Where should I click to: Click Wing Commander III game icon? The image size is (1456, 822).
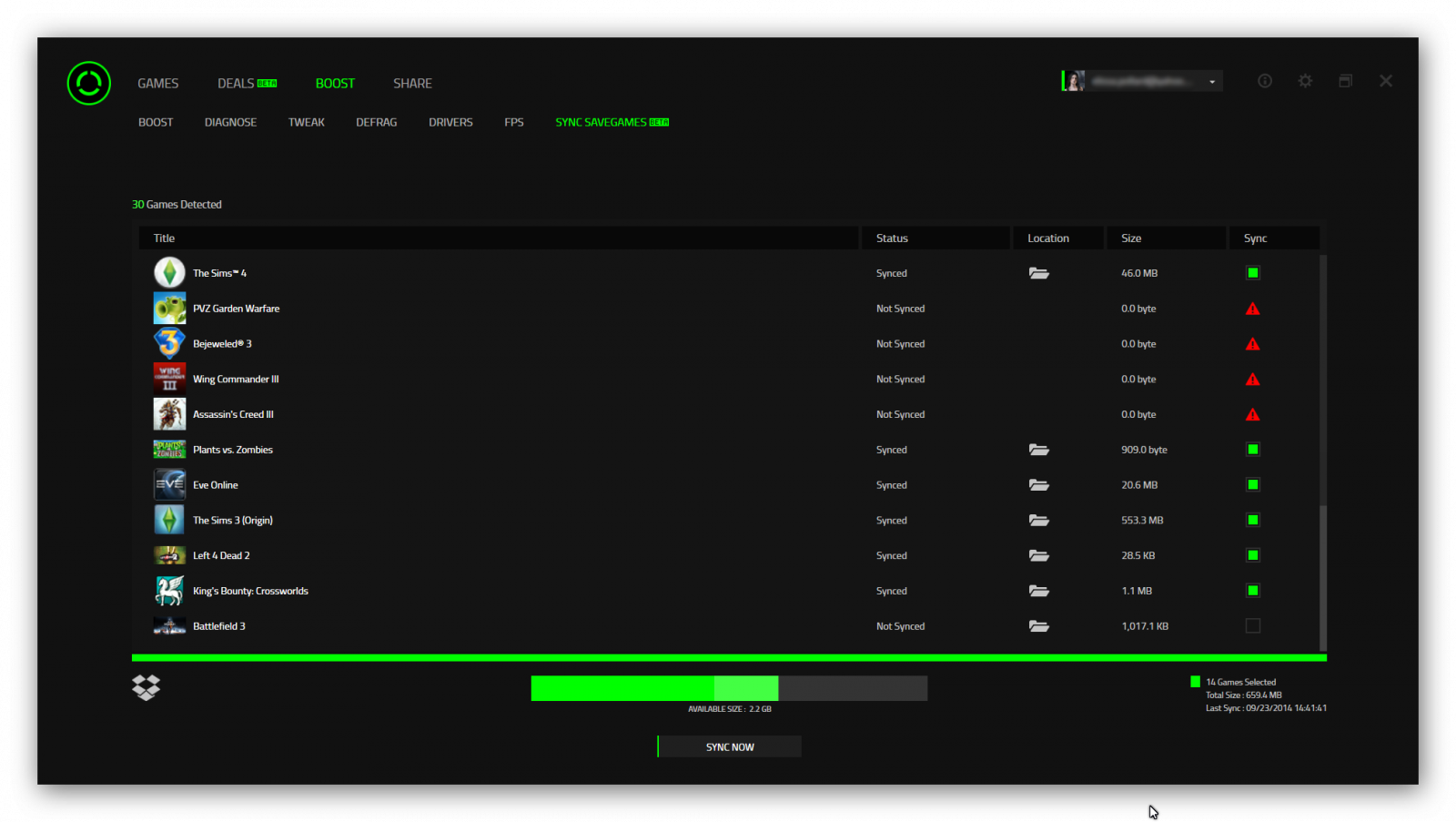click(169, 379)
